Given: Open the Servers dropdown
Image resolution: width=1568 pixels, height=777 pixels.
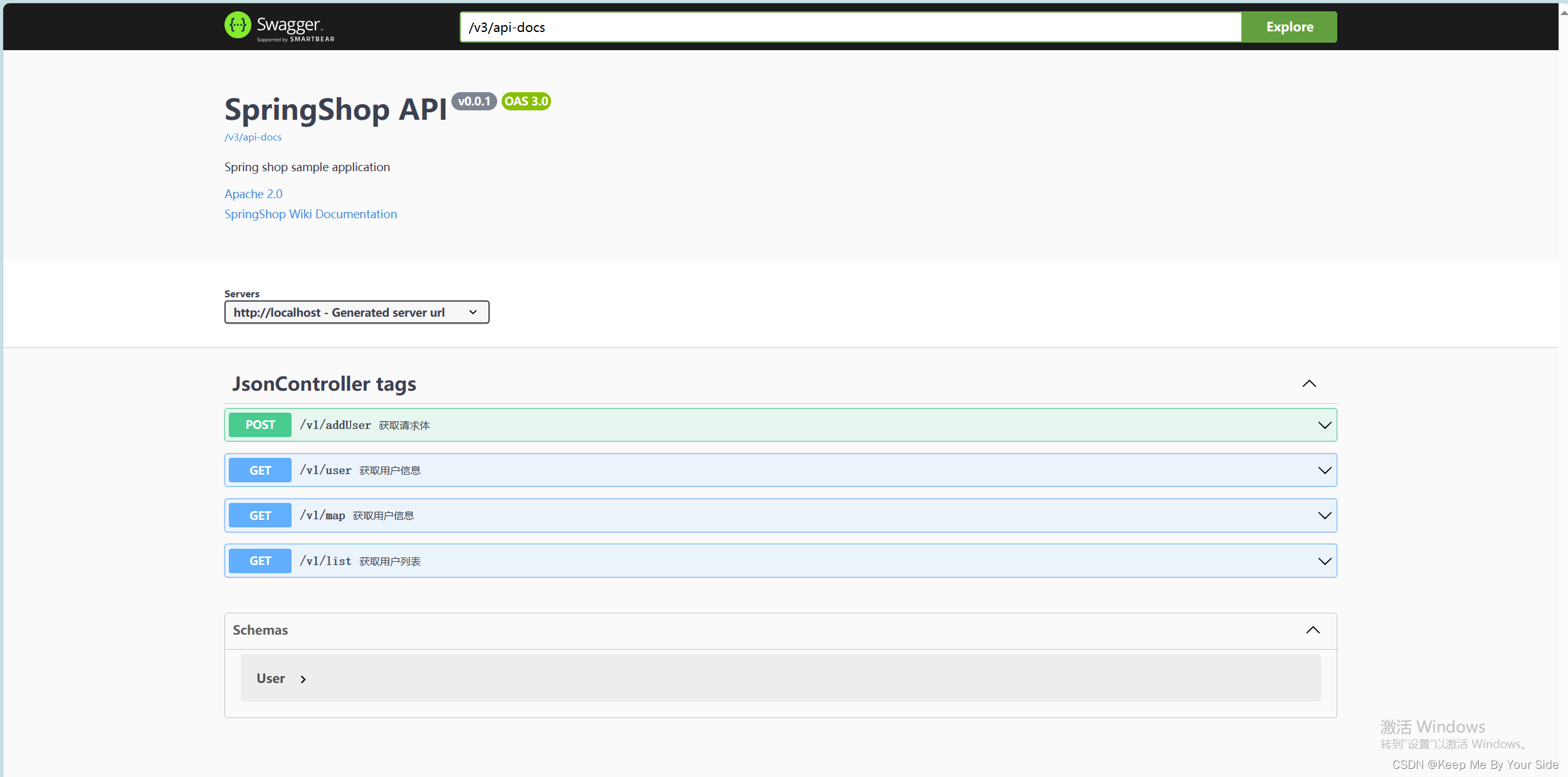Looking at the screenshot, I should click(356, 312).
